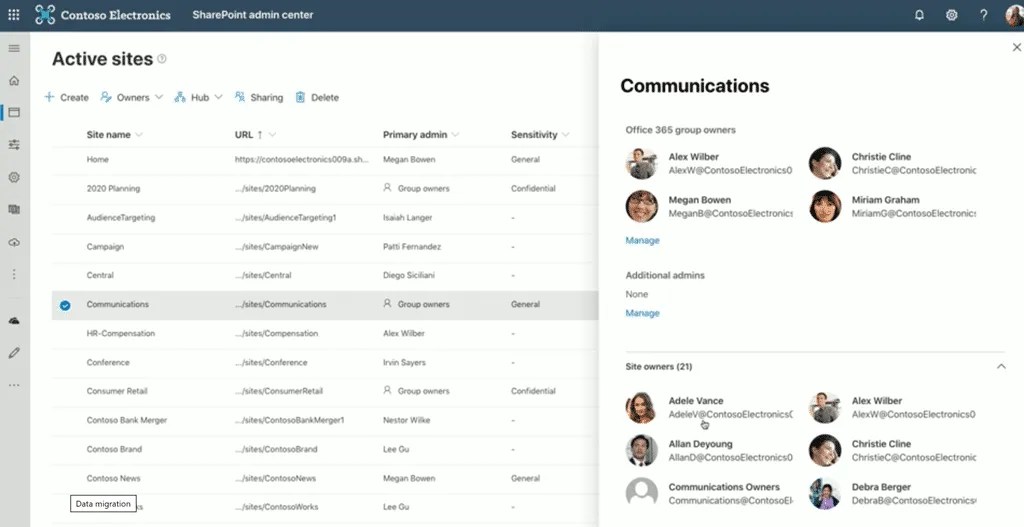This screenshot has height=527, width=1024.
Task: Click Christie Cline's group owner photo
Action: (x=825, y=163)
